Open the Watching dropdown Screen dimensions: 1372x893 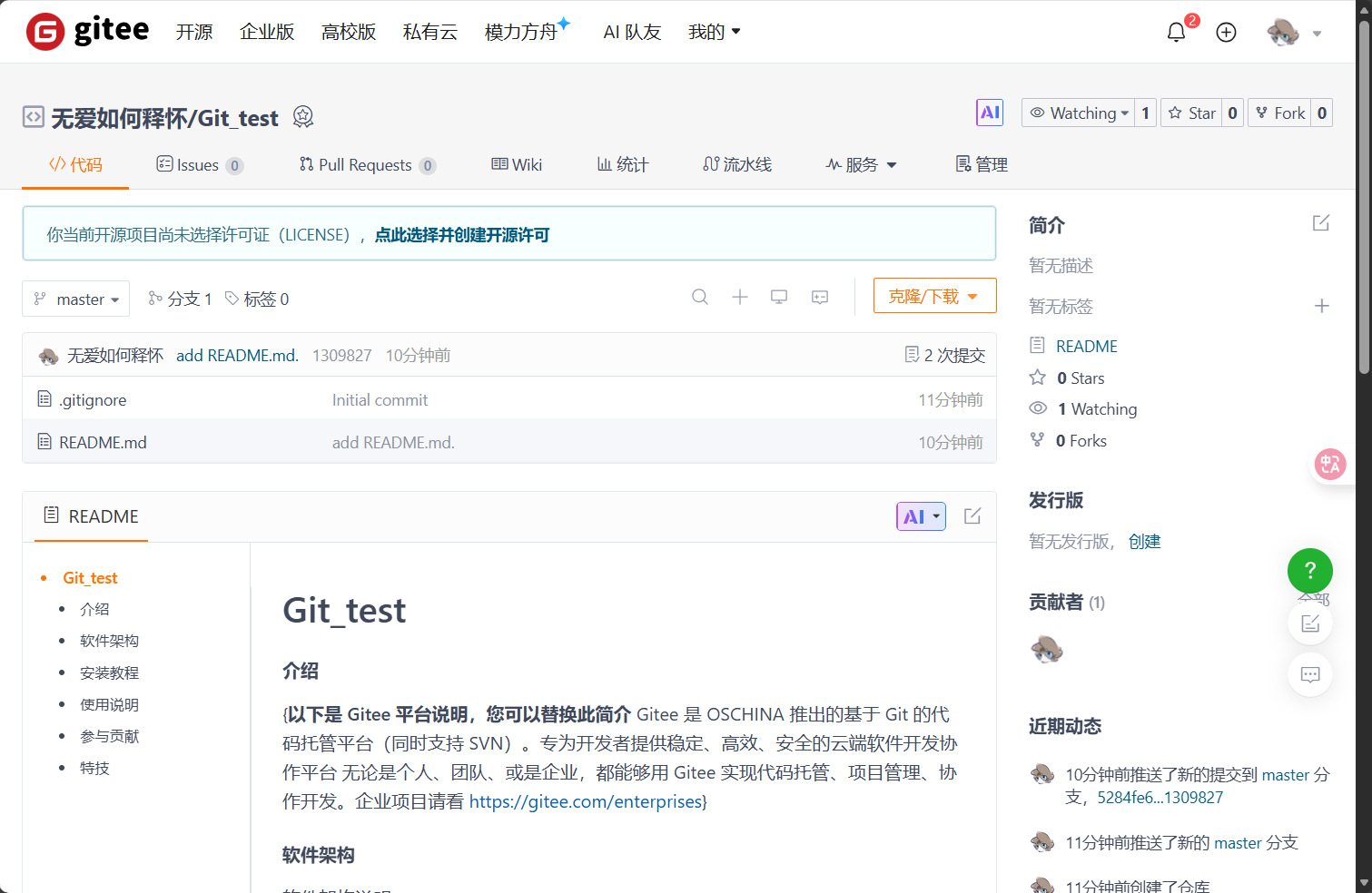point(1079,113)
